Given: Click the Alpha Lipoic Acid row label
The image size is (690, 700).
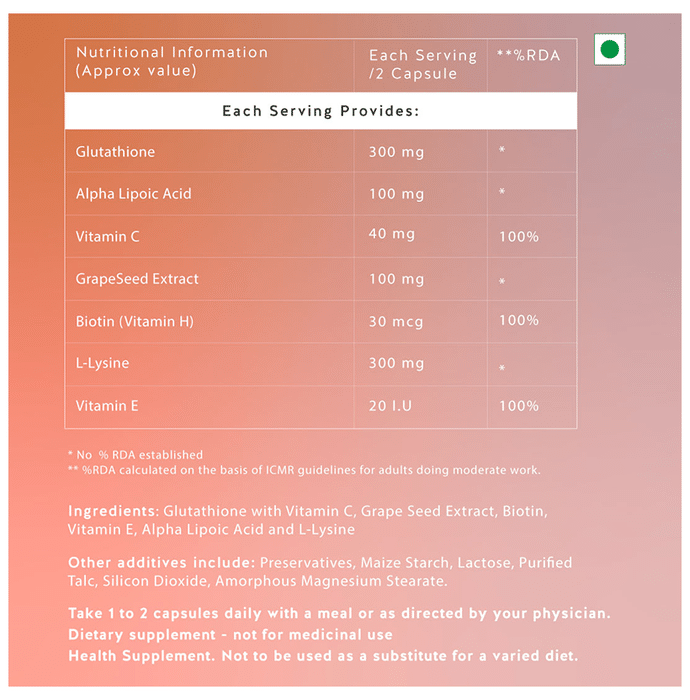Looking at the screenshot, I should 133,194.
